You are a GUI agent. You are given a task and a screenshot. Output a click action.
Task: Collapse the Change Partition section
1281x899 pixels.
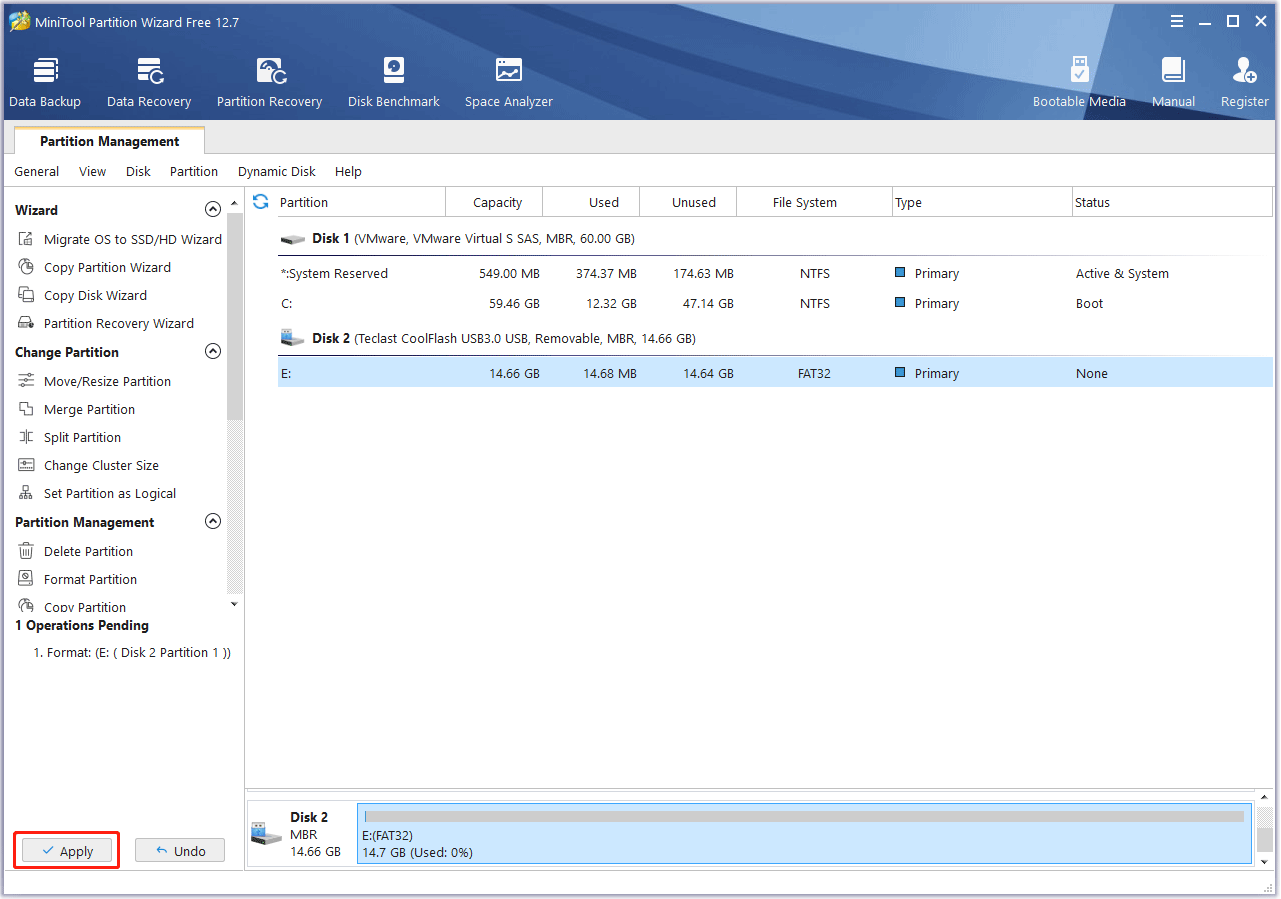pos(212,352)
